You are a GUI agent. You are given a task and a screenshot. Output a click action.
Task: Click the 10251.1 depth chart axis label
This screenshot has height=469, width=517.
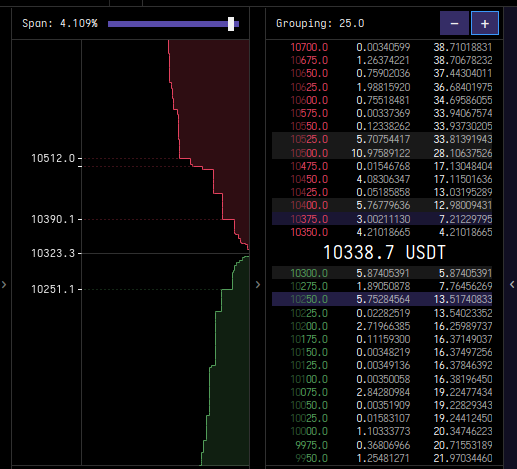53,289
